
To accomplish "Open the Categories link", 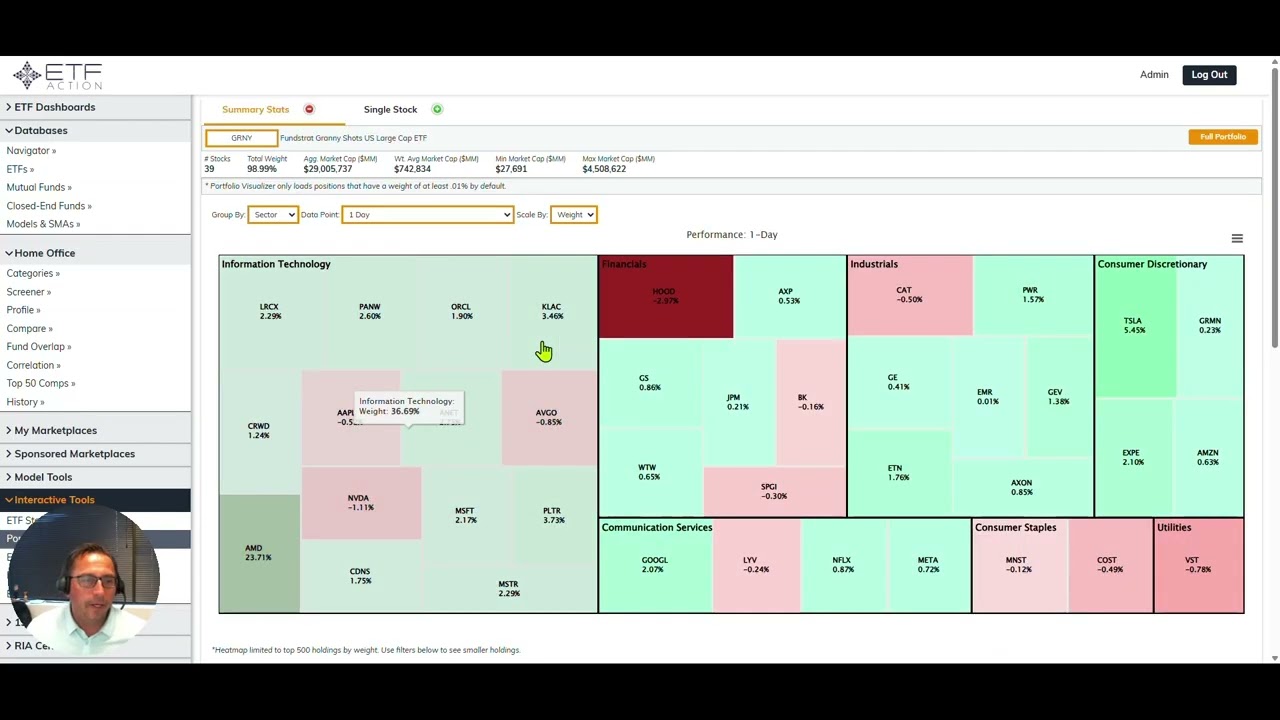I will (x=33, y=273).
